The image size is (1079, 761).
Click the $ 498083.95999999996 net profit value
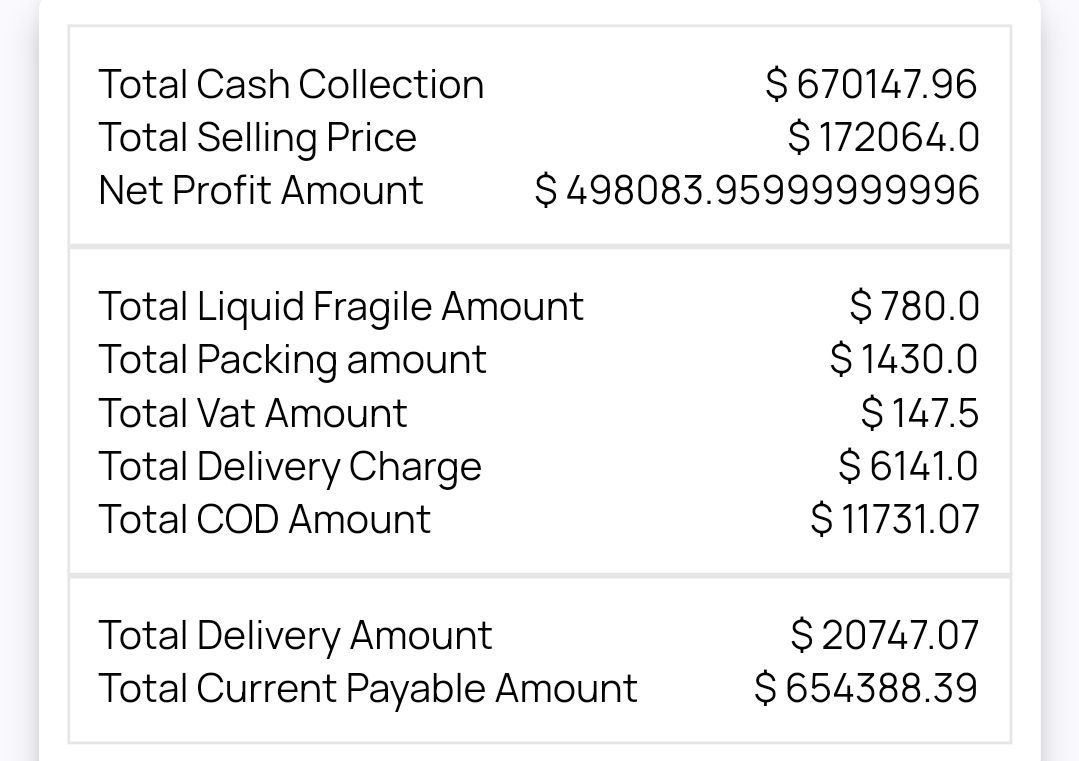[x=757, y=190]
